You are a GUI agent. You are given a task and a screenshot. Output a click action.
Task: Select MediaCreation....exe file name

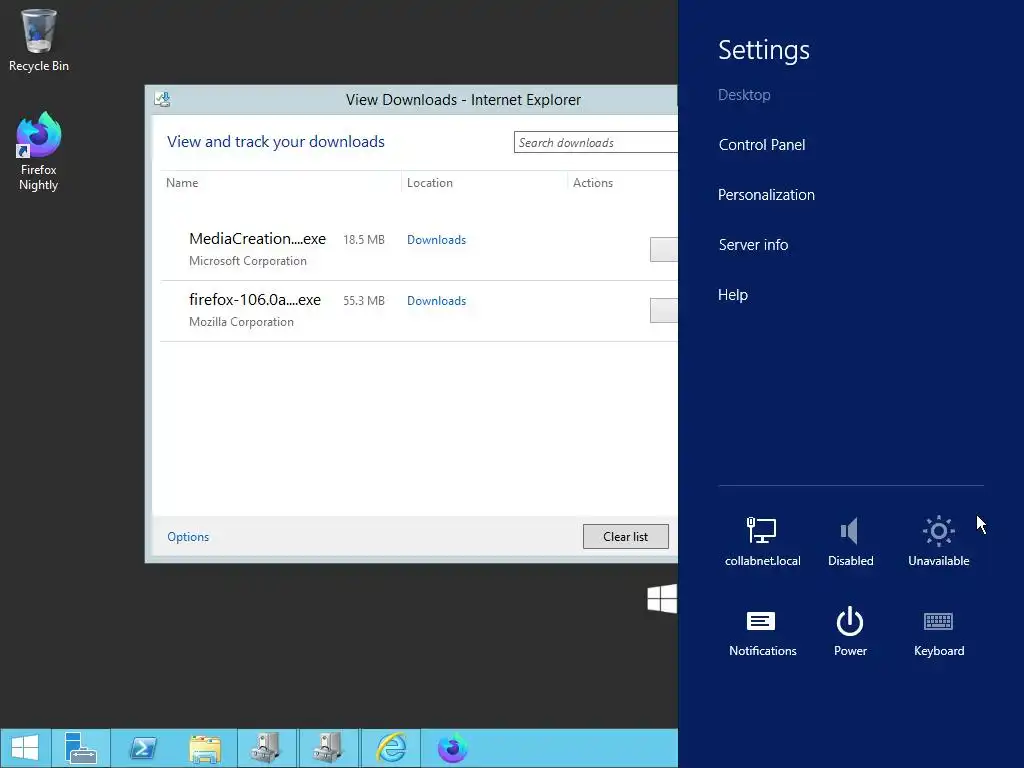257,239
